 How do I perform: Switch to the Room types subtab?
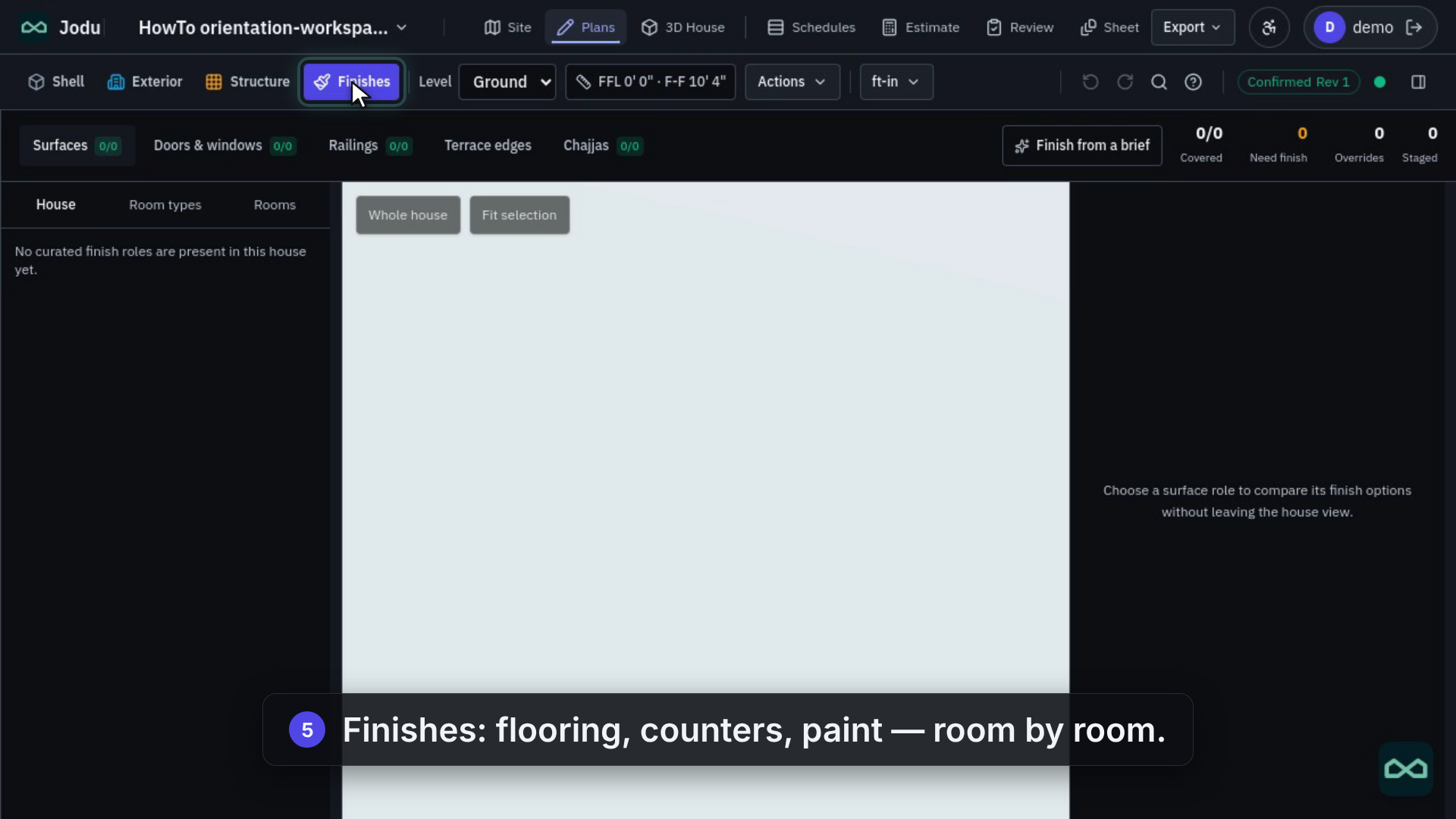coord(165,205)
